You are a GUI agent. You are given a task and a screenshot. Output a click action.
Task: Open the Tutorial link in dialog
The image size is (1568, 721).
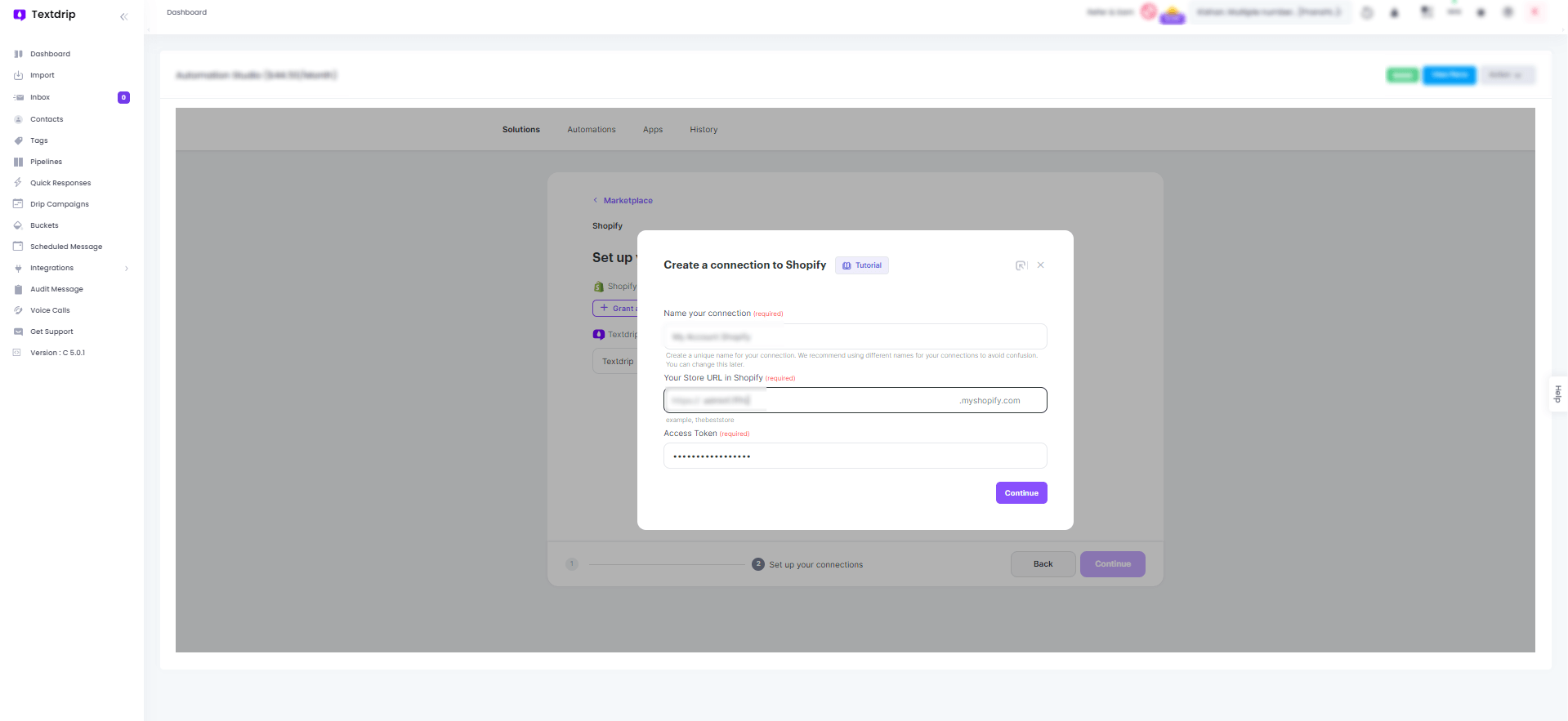(862, 265)
